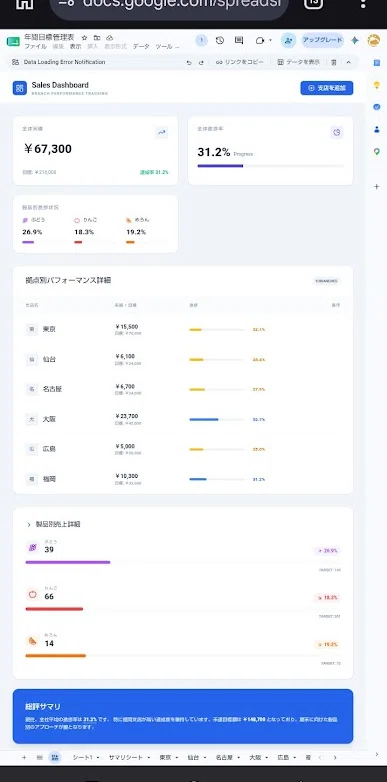Viewport: 387px width, 782px height.
Task: Open Maps in the side panel
Action: (x=377, y=152)
